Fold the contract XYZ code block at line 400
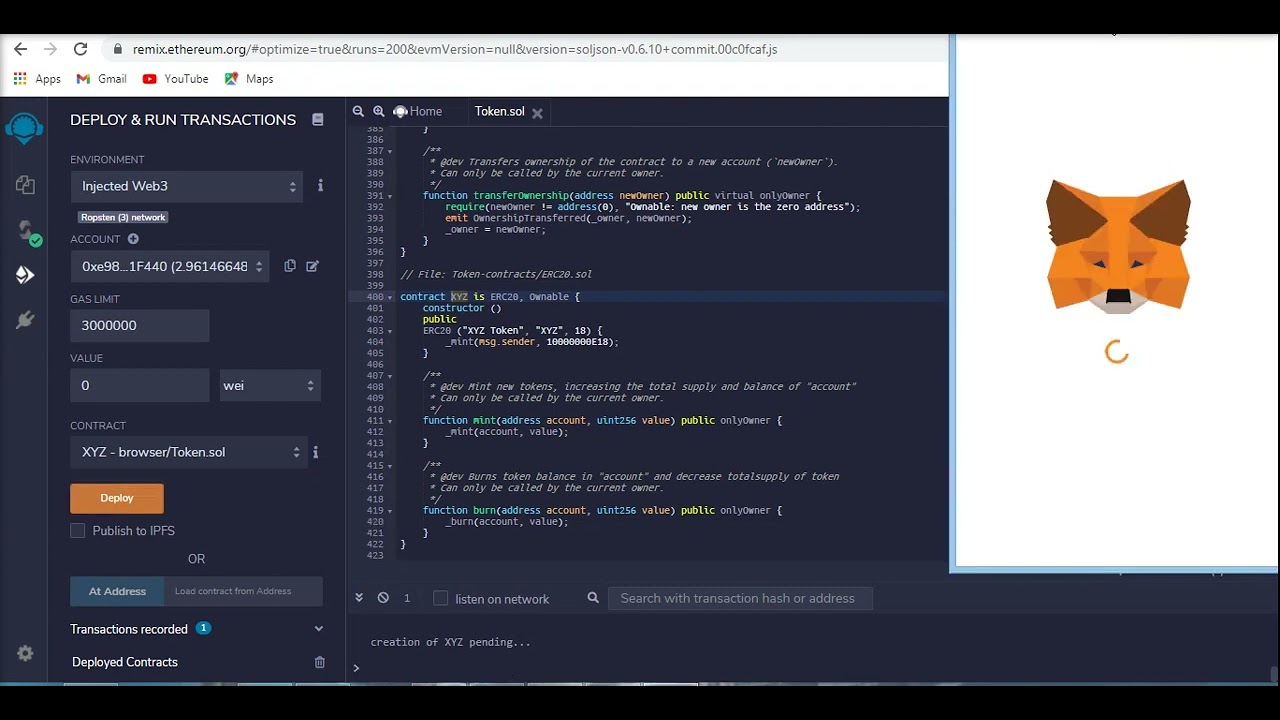The height and width of the screenshot is (720, 1280). pyautogui.click(x=390, y=297)
